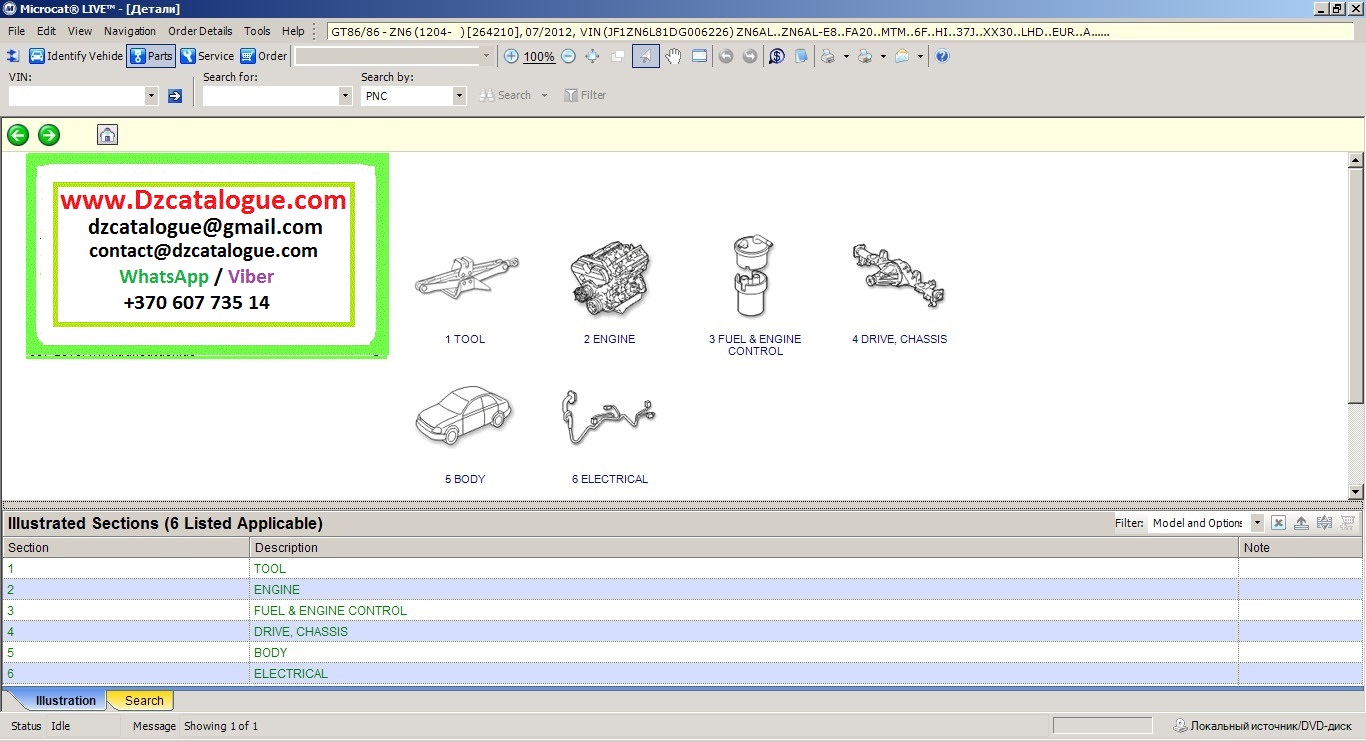Open the Service toolbar button
1366x742 pixels.
(x=207, y=56)
